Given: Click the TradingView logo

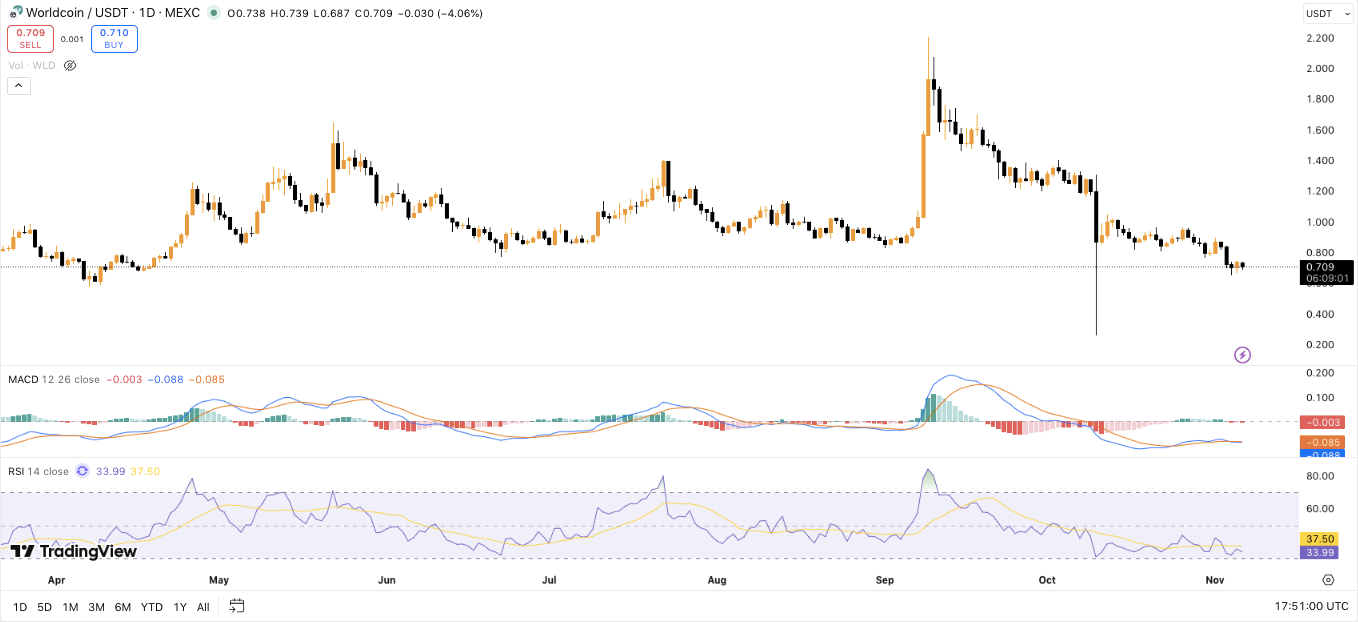Looking at the screenshot, I should coord(73,551).
